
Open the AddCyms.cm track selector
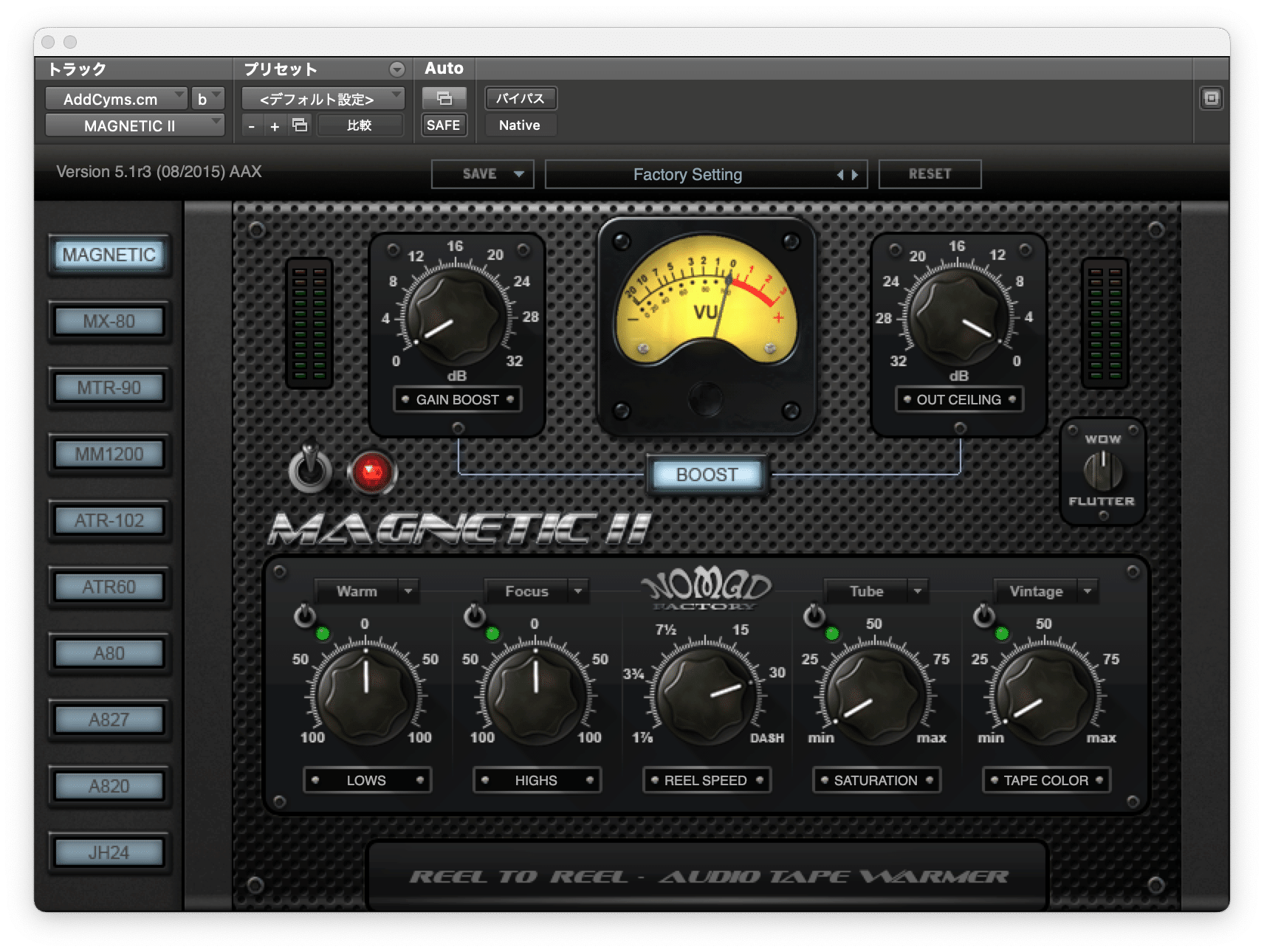tap(116, 98)
